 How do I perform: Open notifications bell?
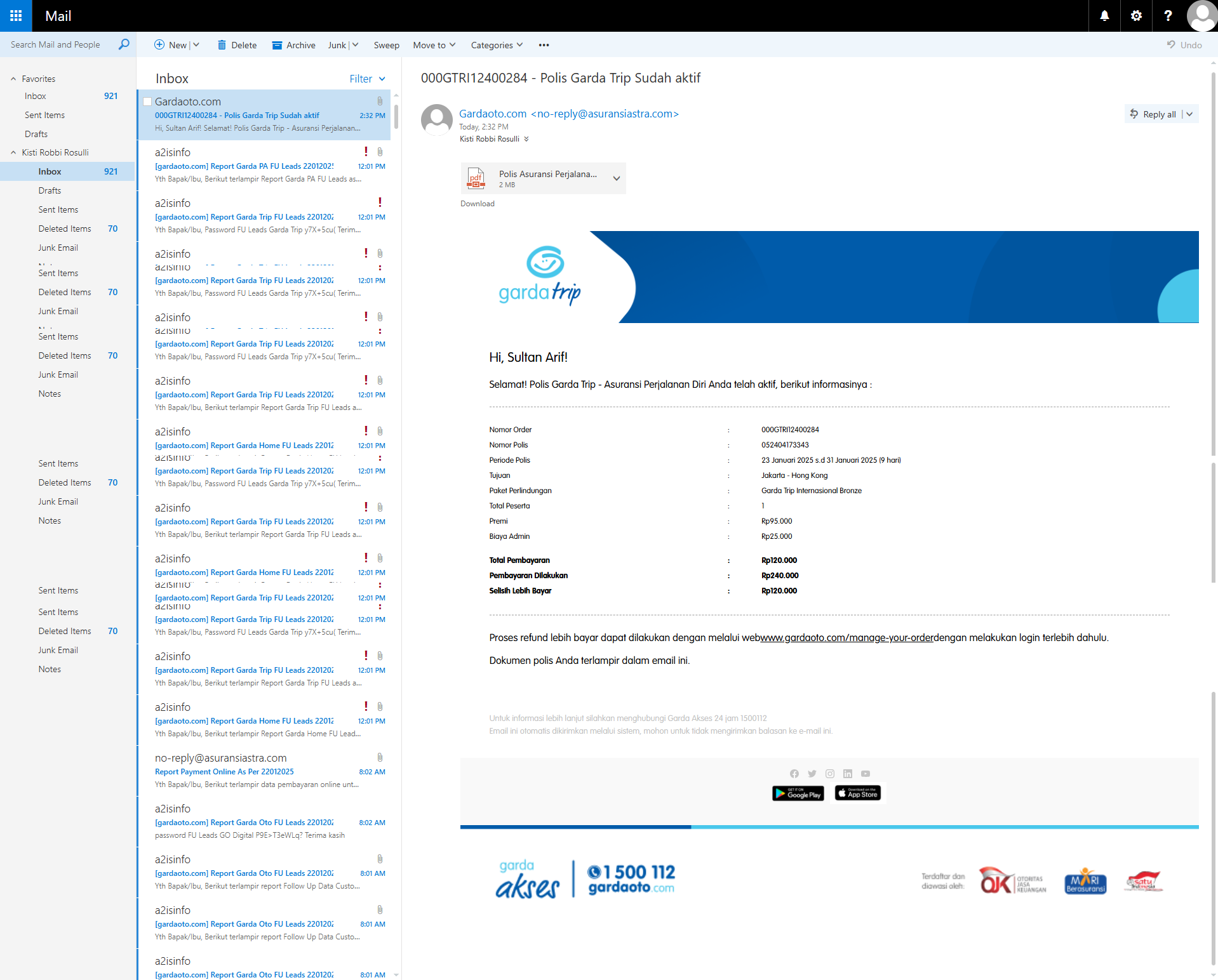click(1104, 16)
